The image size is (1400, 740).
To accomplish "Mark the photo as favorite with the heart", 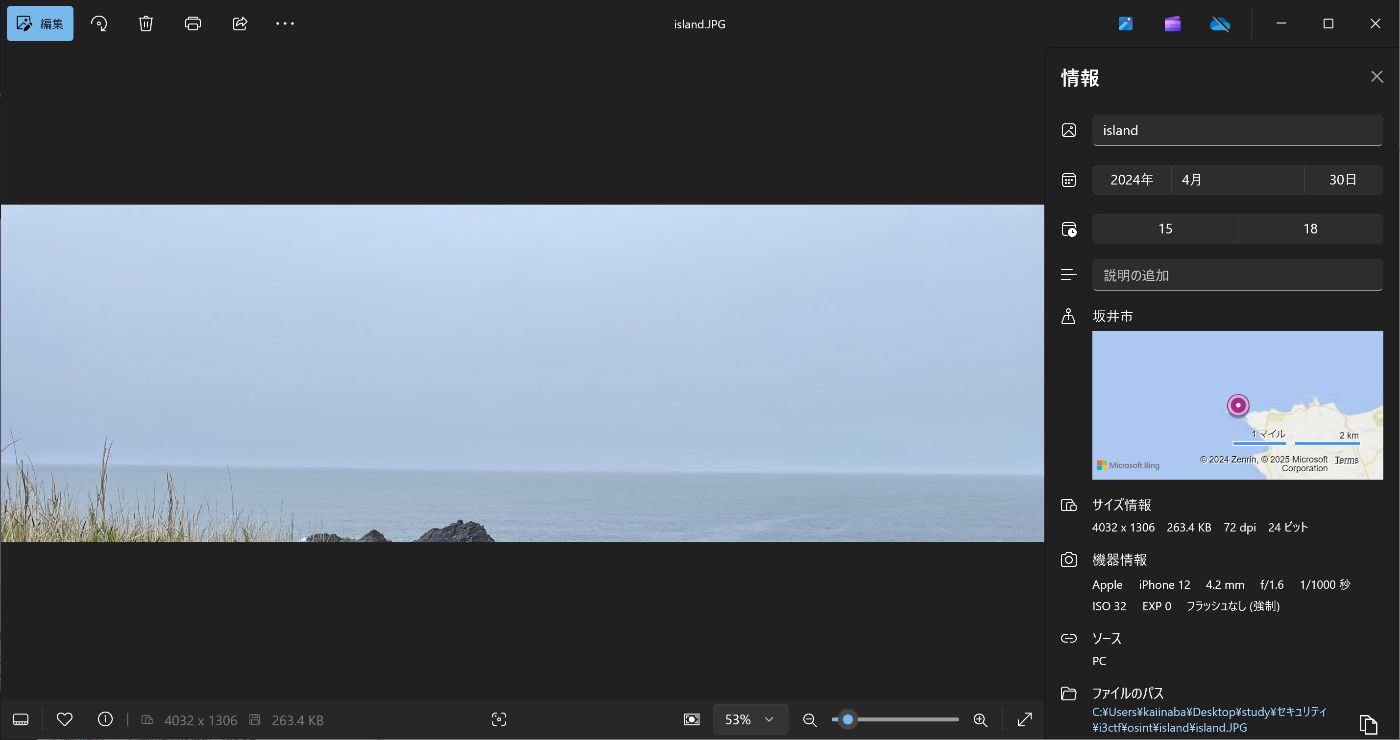I will coord(65,719).
